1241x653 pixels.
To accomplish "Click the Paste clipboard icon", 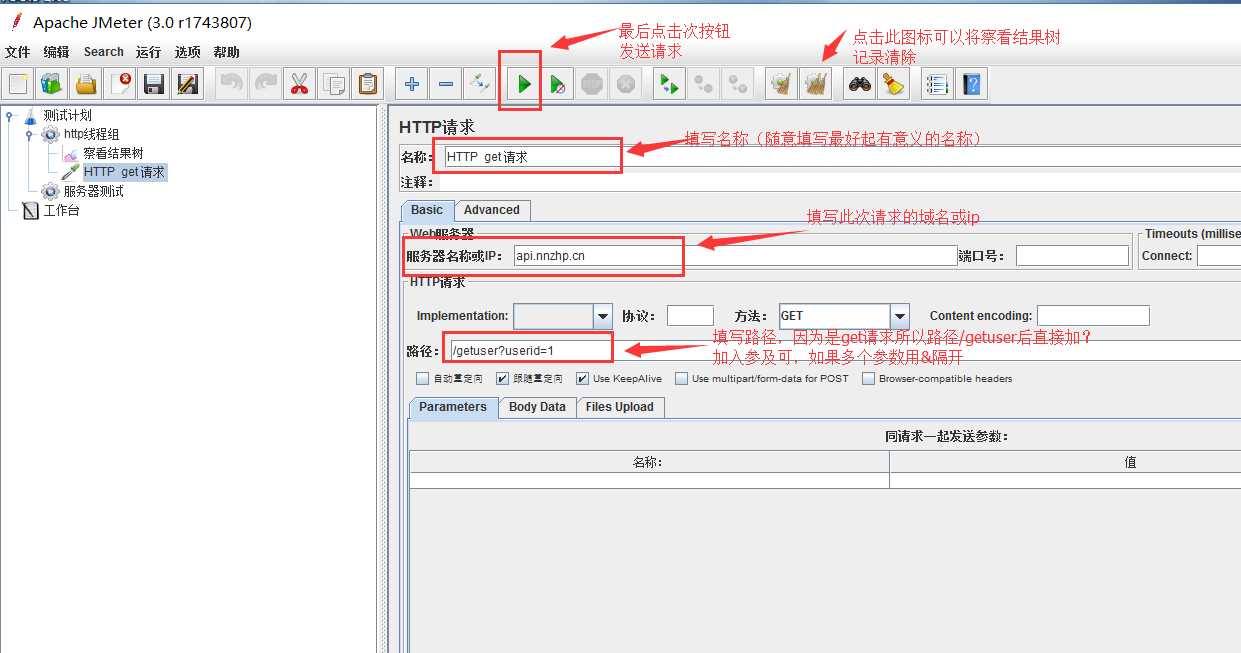I will point(368,84).
